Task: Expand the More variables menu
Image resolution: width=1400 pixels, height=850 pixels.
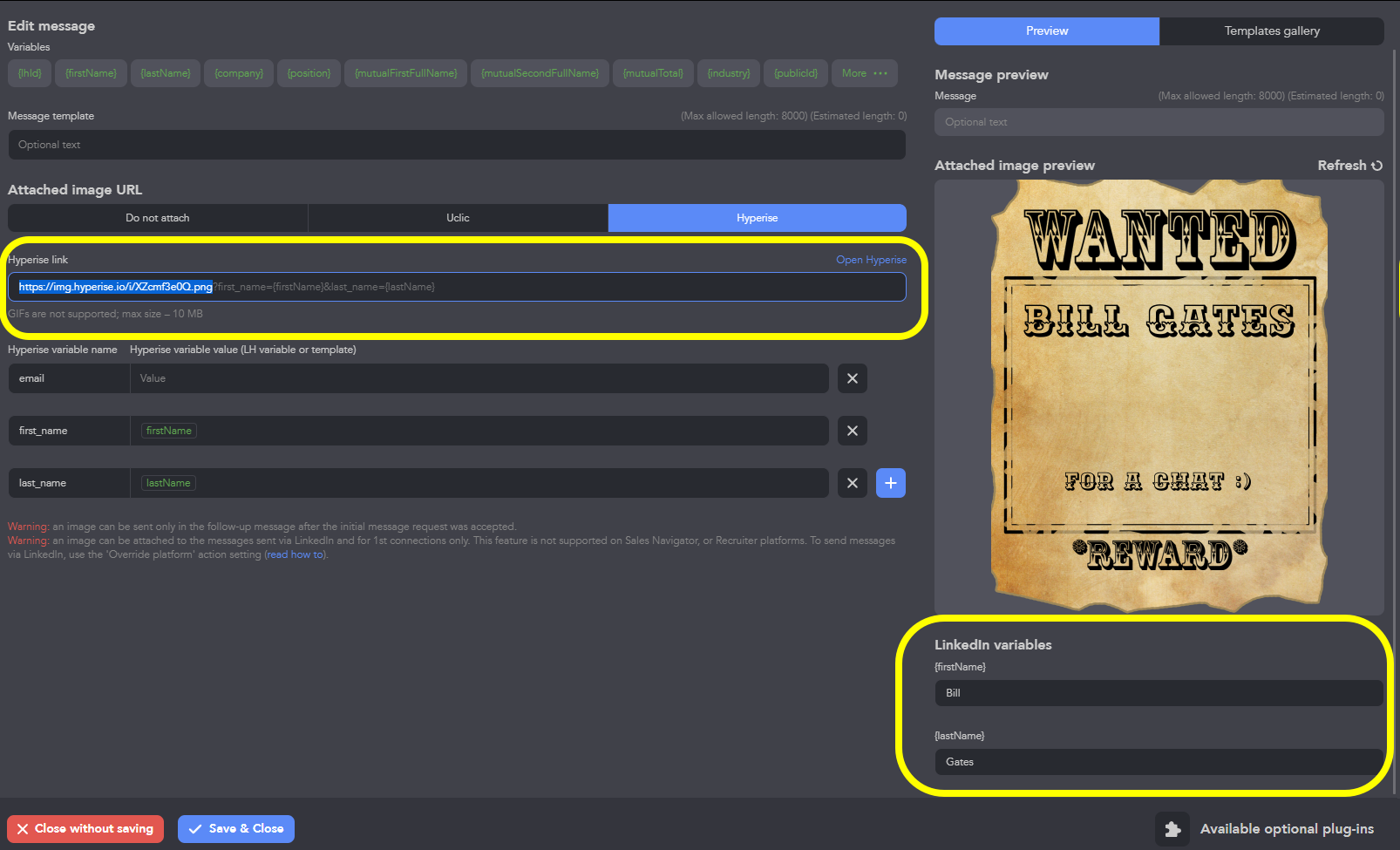Action: (864, 73)
